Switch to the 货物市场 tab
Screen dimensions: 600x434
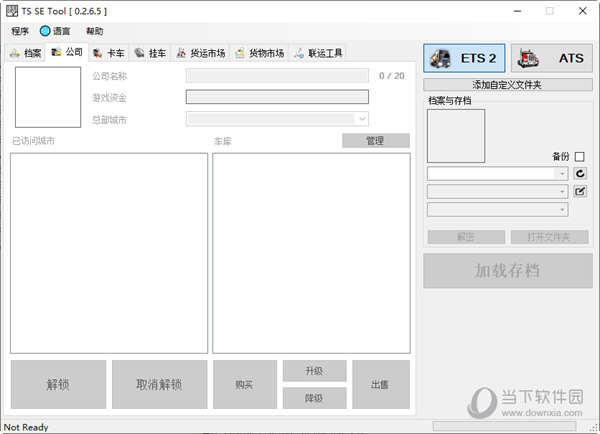click(259, 53)
